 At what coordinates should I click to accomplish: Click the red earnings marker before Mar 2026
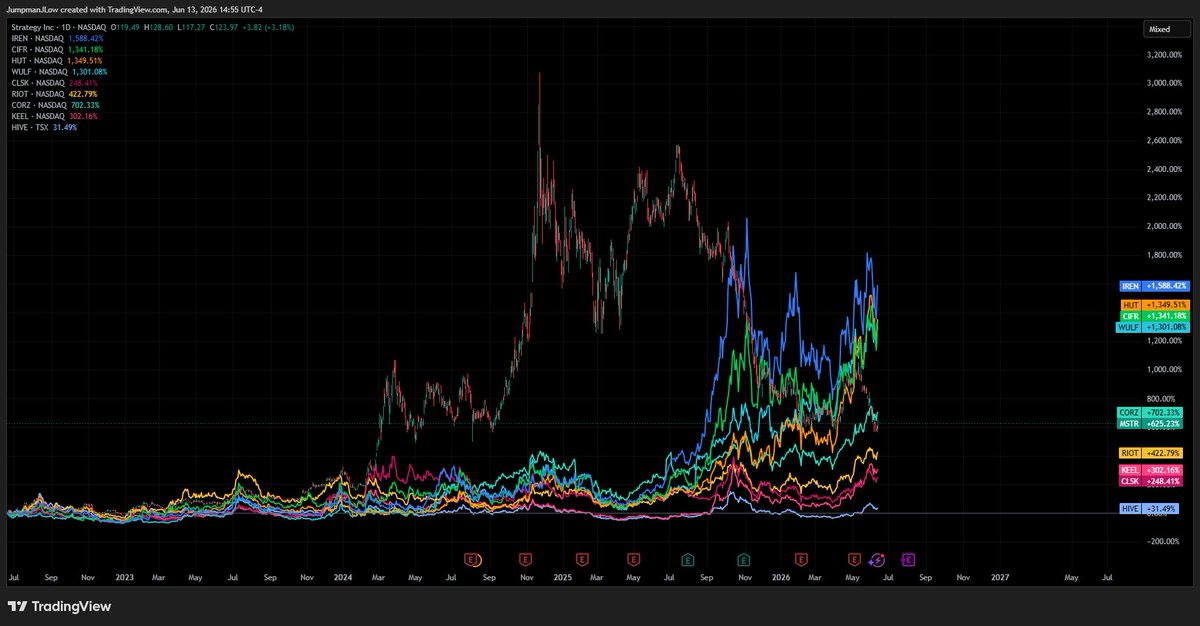(x=800, y=558)
